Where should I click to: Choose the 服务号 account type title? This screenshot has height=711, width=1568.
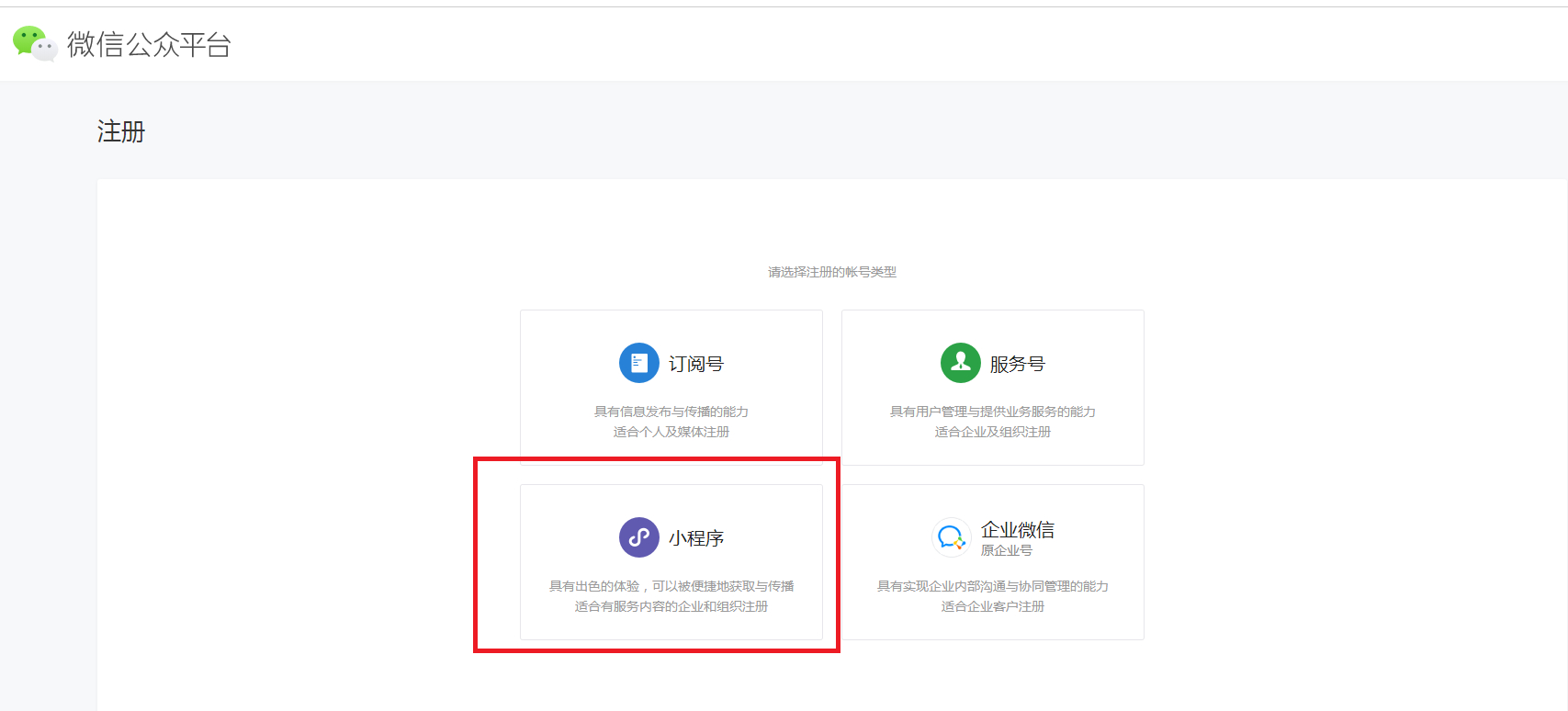coord(1018,364)
